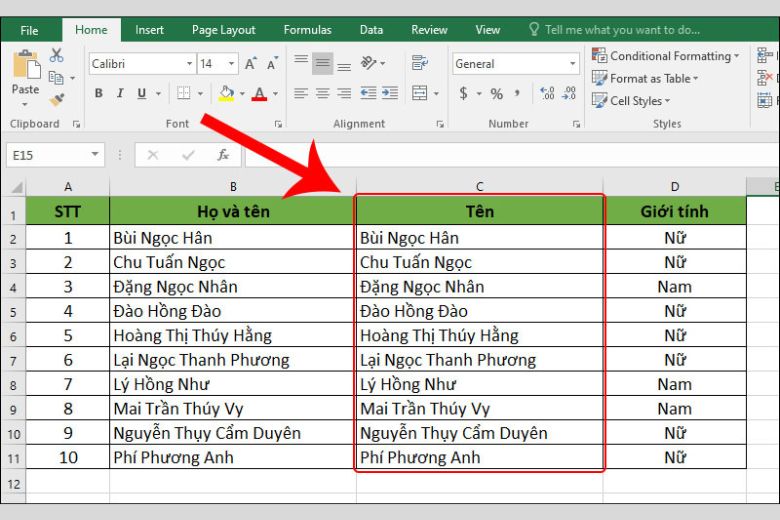
Task: Open the font name Calibri dropdown
Action: pos(190,64)
